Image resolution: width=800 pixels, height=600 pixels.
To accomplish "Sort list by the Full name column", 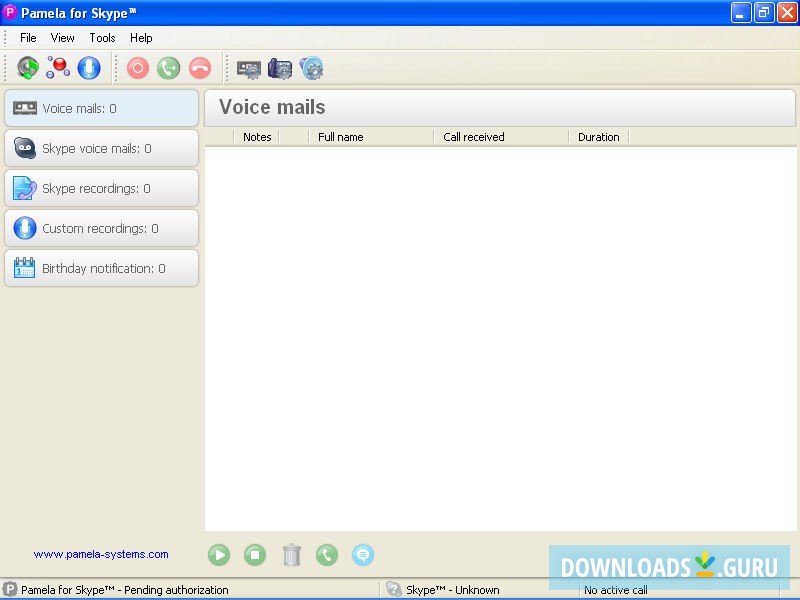I will click(371, 137).
